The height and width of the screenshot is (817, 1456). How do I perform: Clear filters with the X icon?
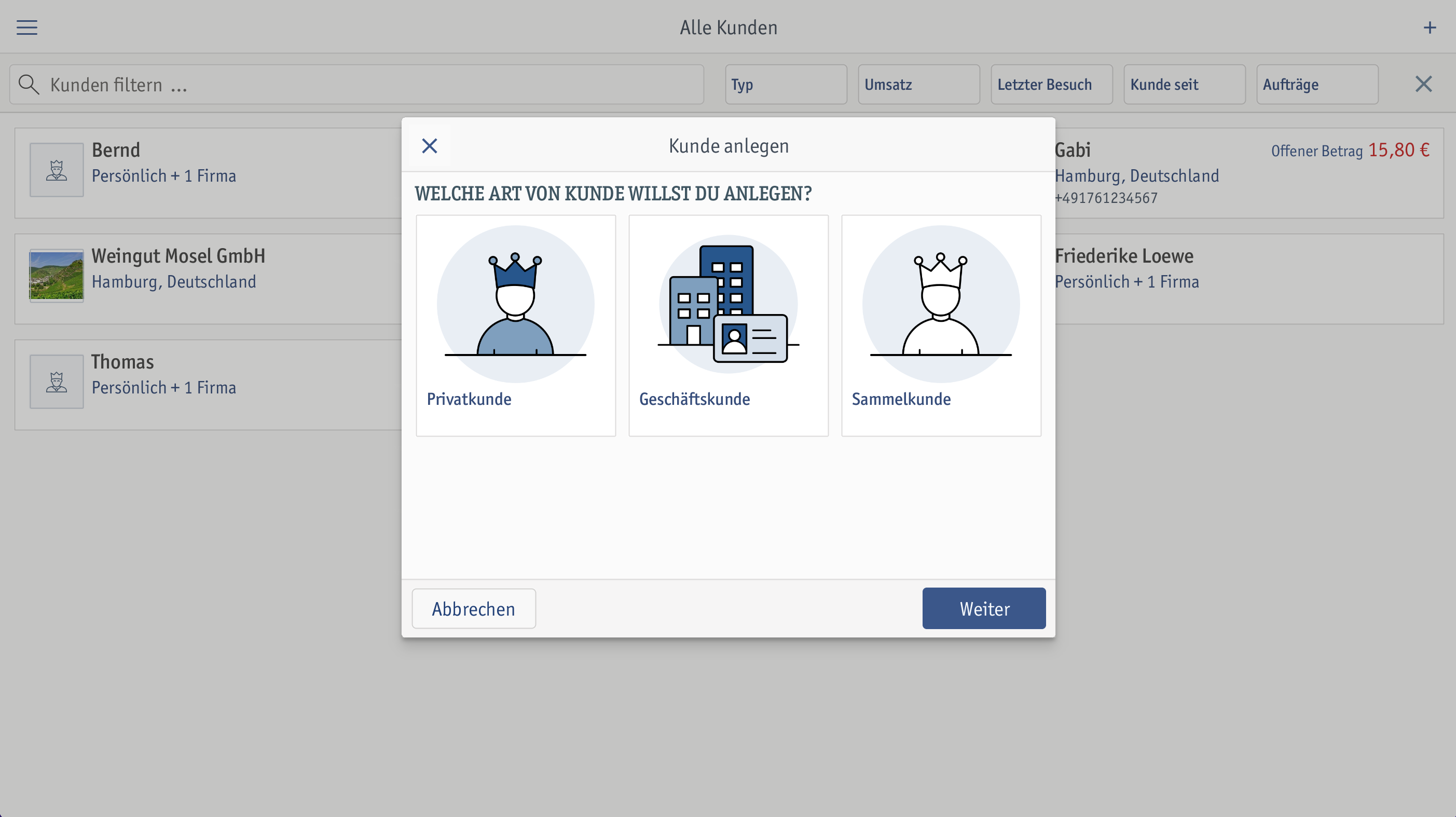pos(1423,84)
